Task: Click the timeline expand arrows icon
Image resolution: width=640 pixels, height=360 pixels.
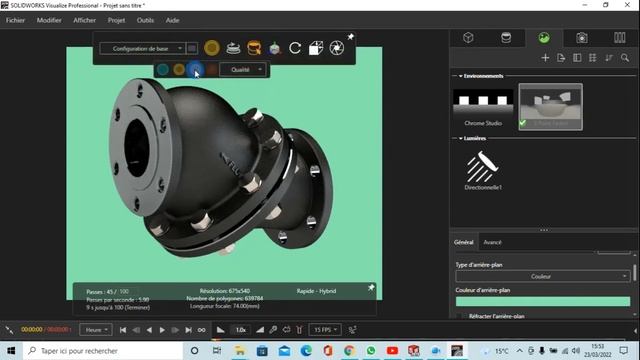Action: coord(9,330)
